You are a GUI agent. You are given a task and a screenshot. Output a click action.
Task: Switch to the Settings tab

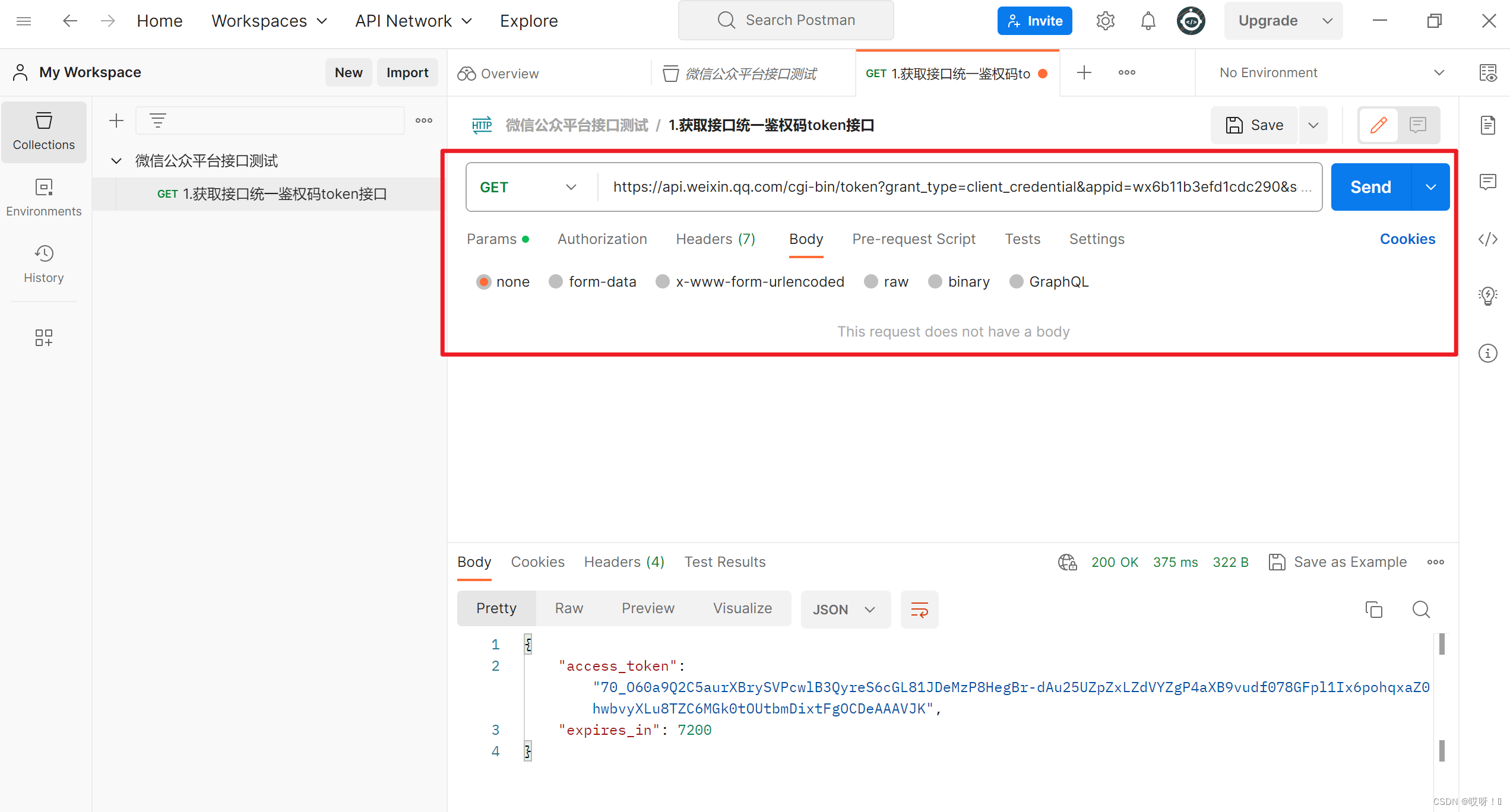point(1097,239)
